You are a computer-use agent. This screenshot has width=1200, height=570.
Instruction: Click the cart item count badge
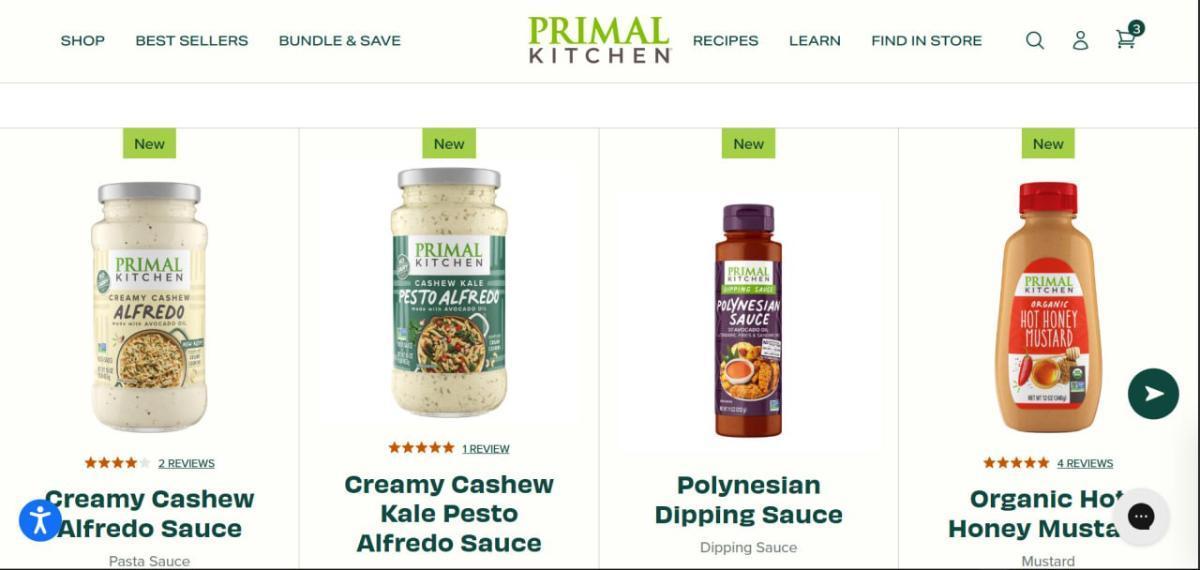point(1136,28)
